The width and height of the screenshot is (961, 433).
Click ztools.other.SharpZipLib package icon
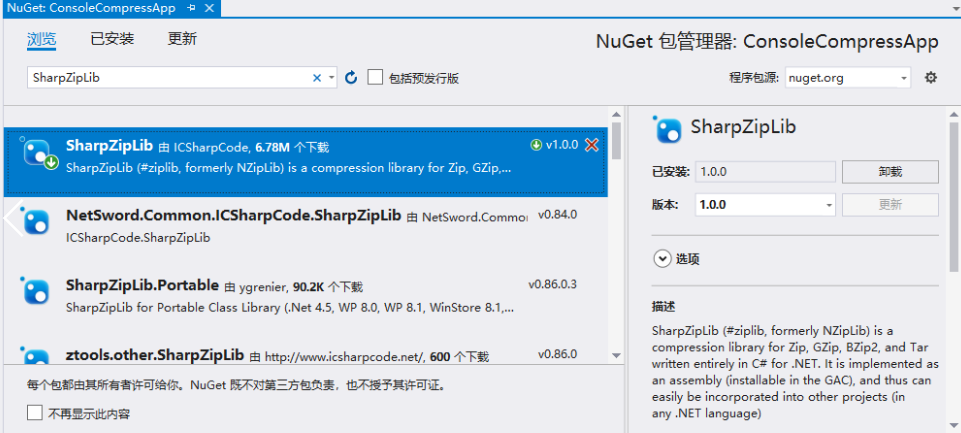pos(36,356)
